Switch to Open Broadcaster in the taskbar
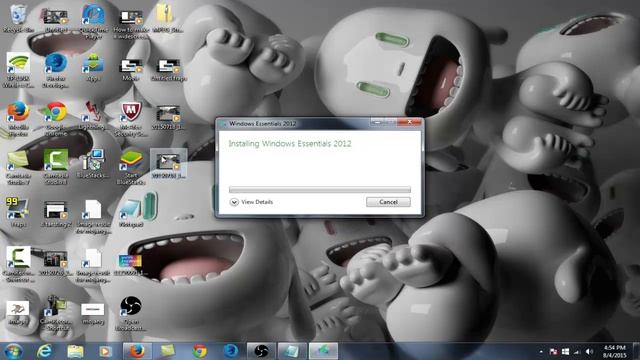640x360 pixels. [x=261, y=351]
